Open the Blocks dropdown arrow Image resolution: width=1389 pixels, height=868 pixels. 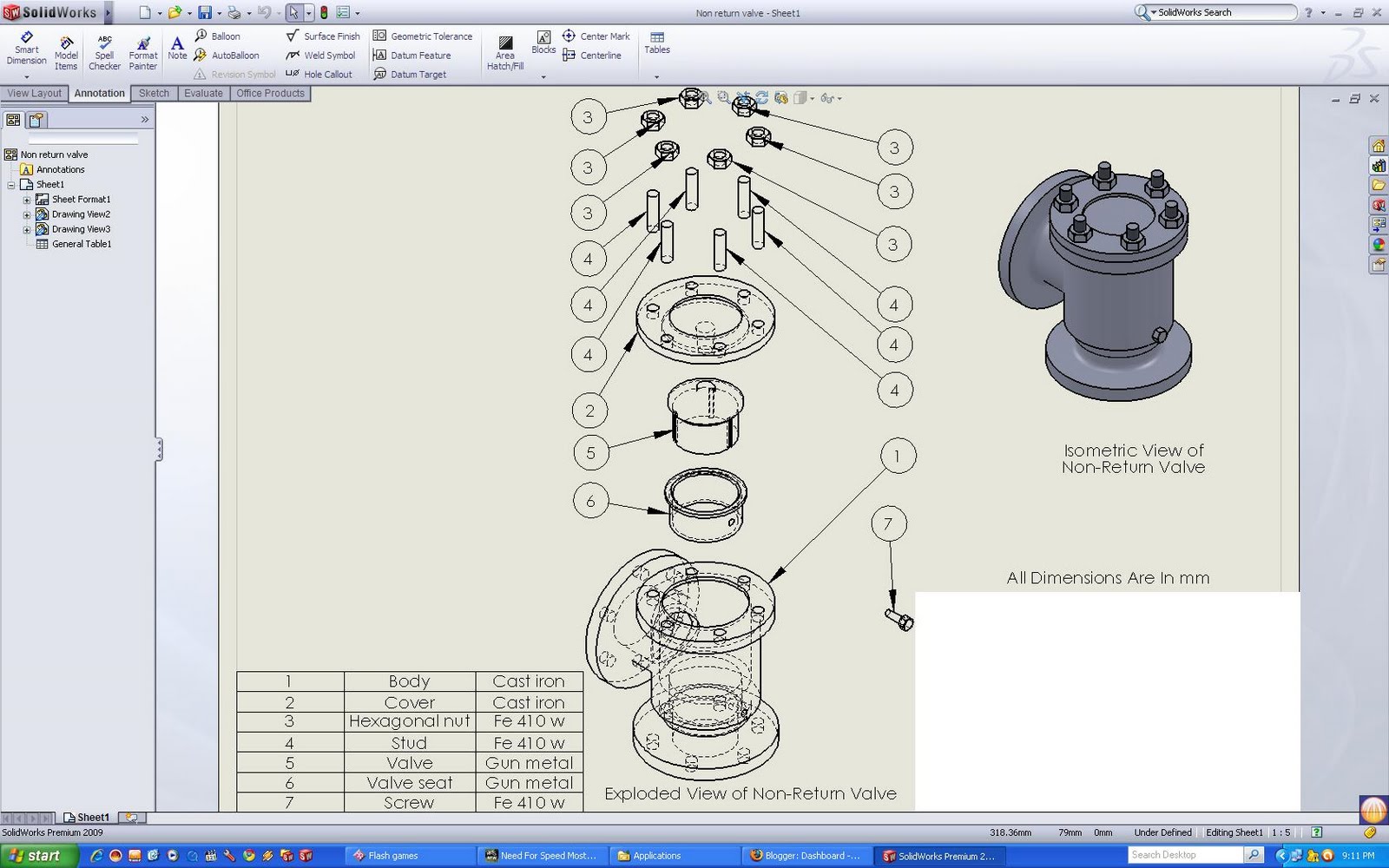pyautogui.click(x=543, y=76)
